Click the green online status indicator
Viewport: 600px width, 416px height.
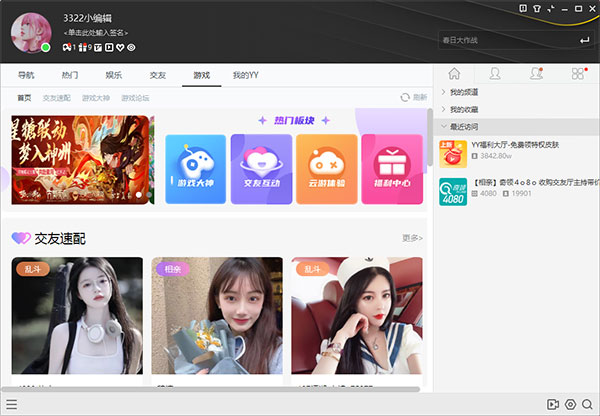pyautogui.click(x=46, y=47)
